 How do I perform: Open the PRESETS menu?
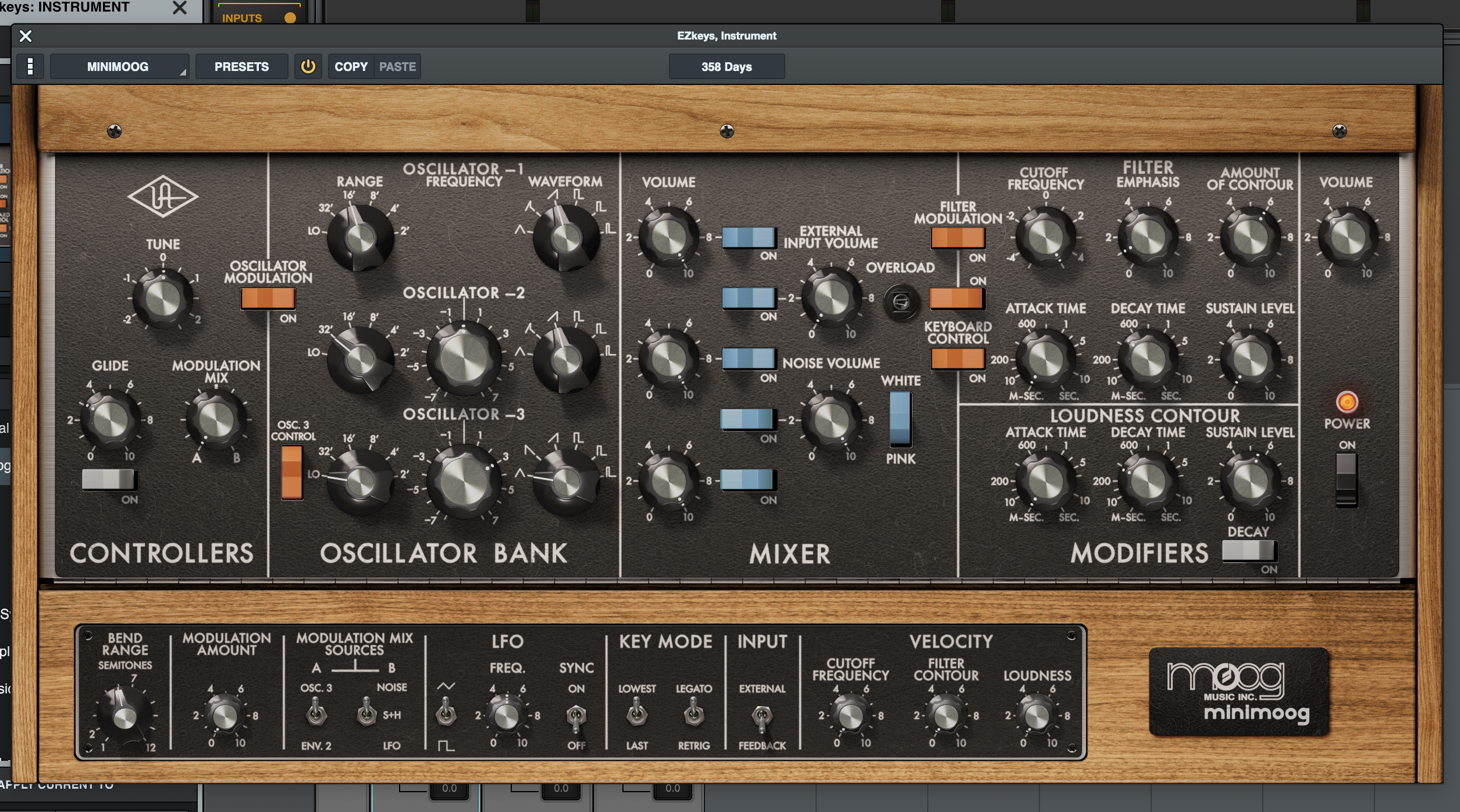tap(241, 66)
